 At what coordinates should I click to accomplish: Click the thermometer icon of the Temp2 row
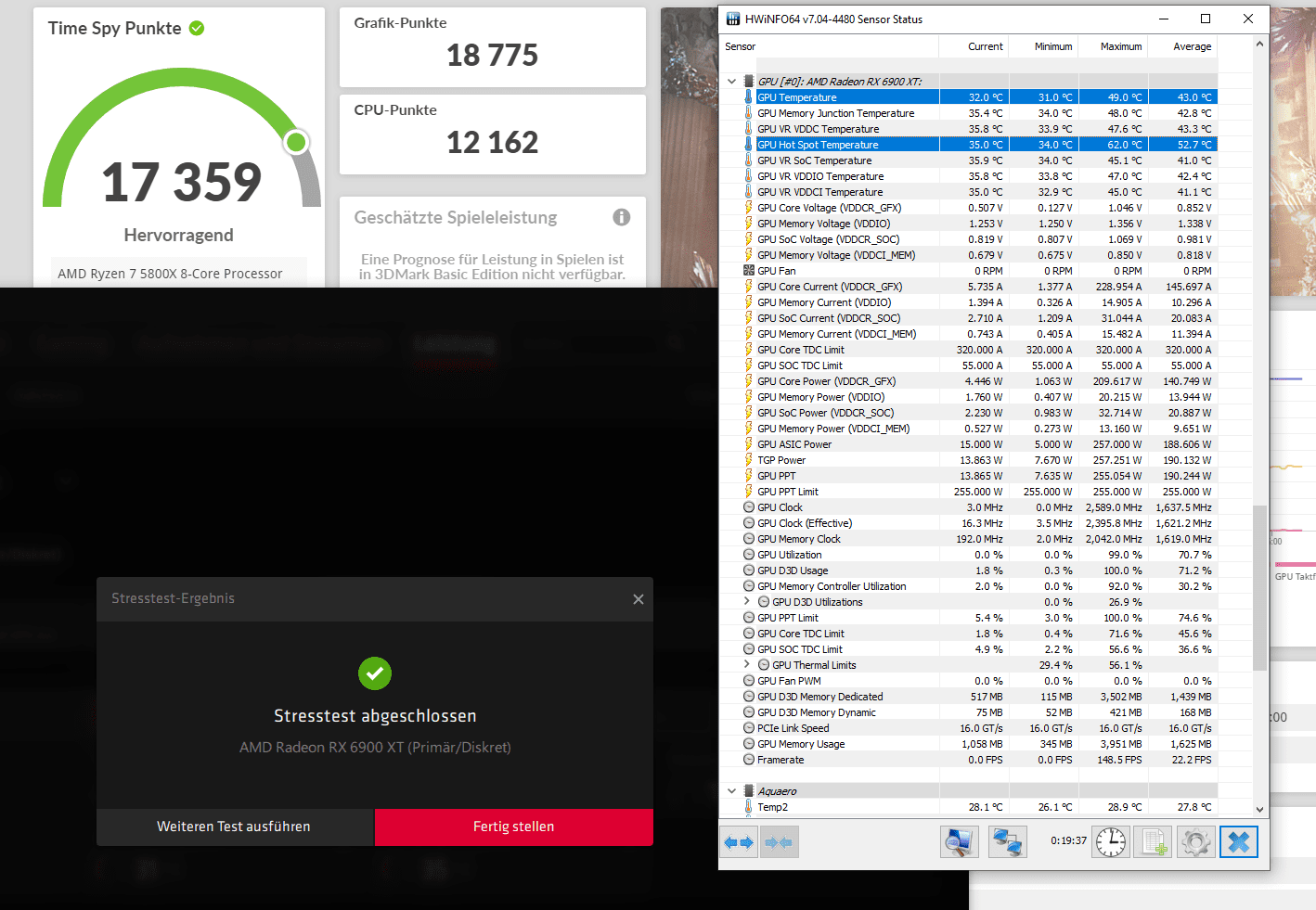[749, 807]
